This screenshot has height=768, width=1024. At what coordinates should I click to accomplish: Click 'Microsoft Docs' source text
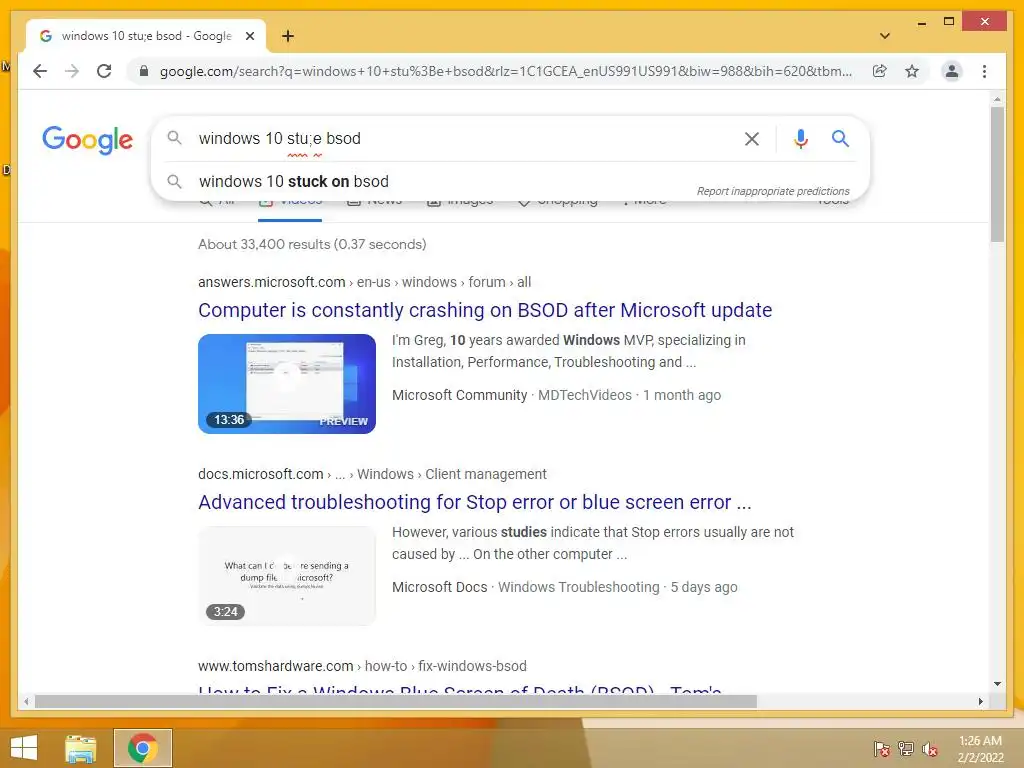[x=439, y=587]
